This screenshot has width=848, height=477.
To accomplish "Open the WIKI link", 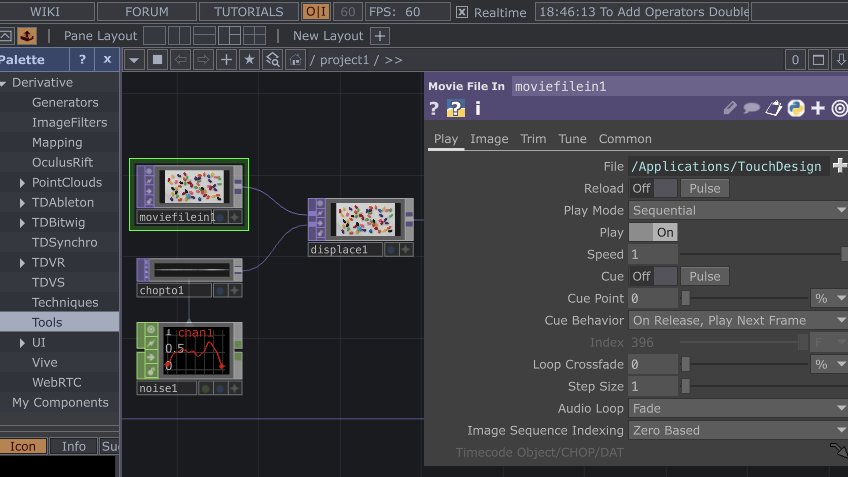I will pos(45,11).
